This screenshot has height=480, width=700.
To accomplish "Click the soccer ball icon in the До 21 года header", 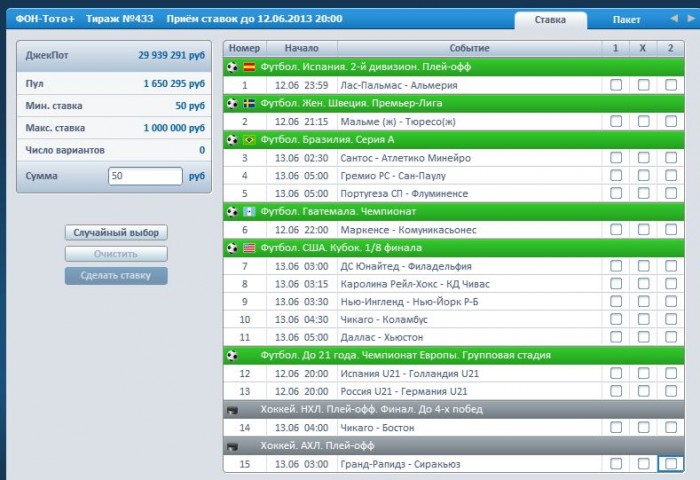I will coord(232,355).
